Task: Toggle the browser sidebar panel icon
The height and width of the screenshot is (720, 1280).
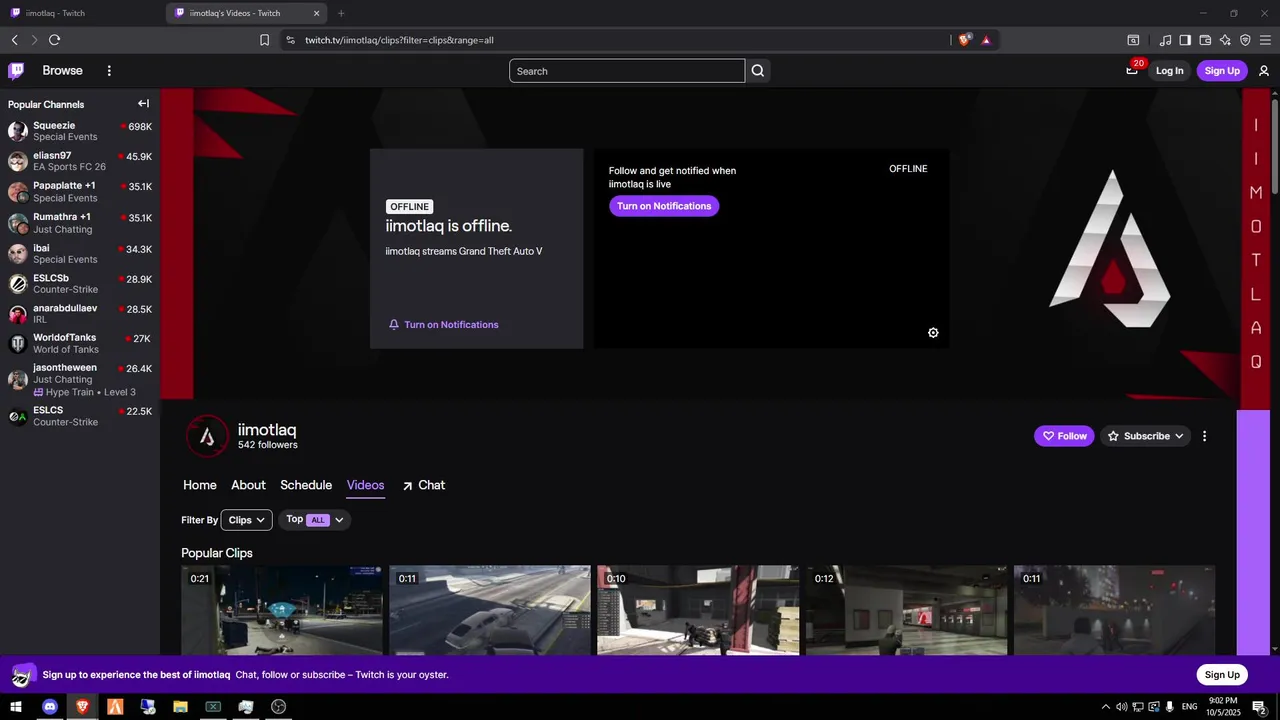Action: coord(1185,40)
